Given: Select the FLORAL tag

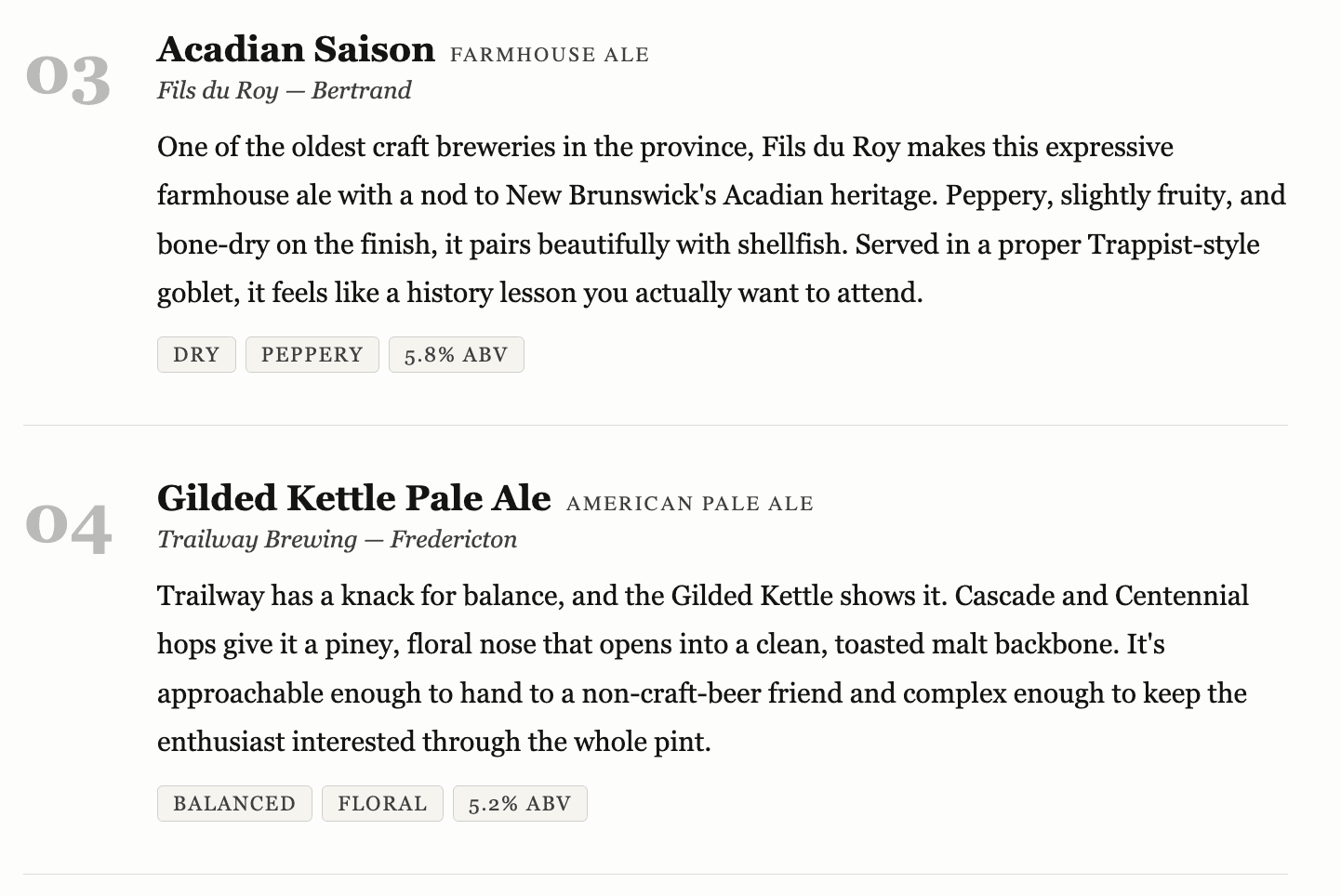Looking at the screenshot, I should (382, 804).
